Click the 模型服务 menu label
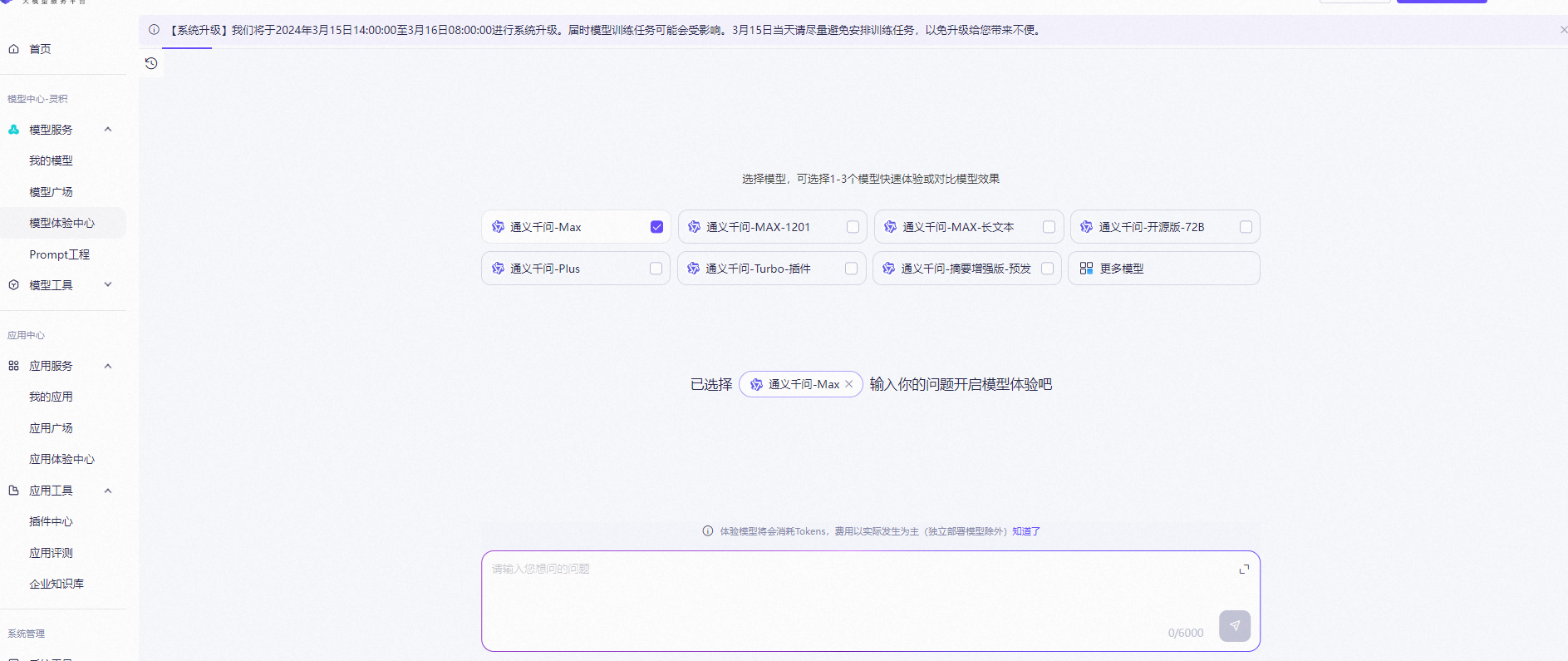 pyautogui.click(x=51, y=130)
